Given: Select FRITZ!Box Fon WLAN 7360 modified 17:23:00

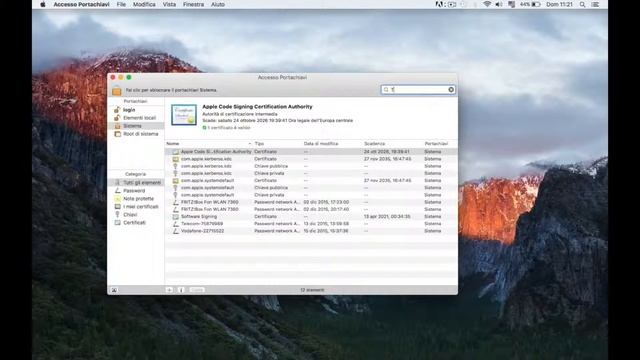Looking at the screenshot, I should 311,202.
